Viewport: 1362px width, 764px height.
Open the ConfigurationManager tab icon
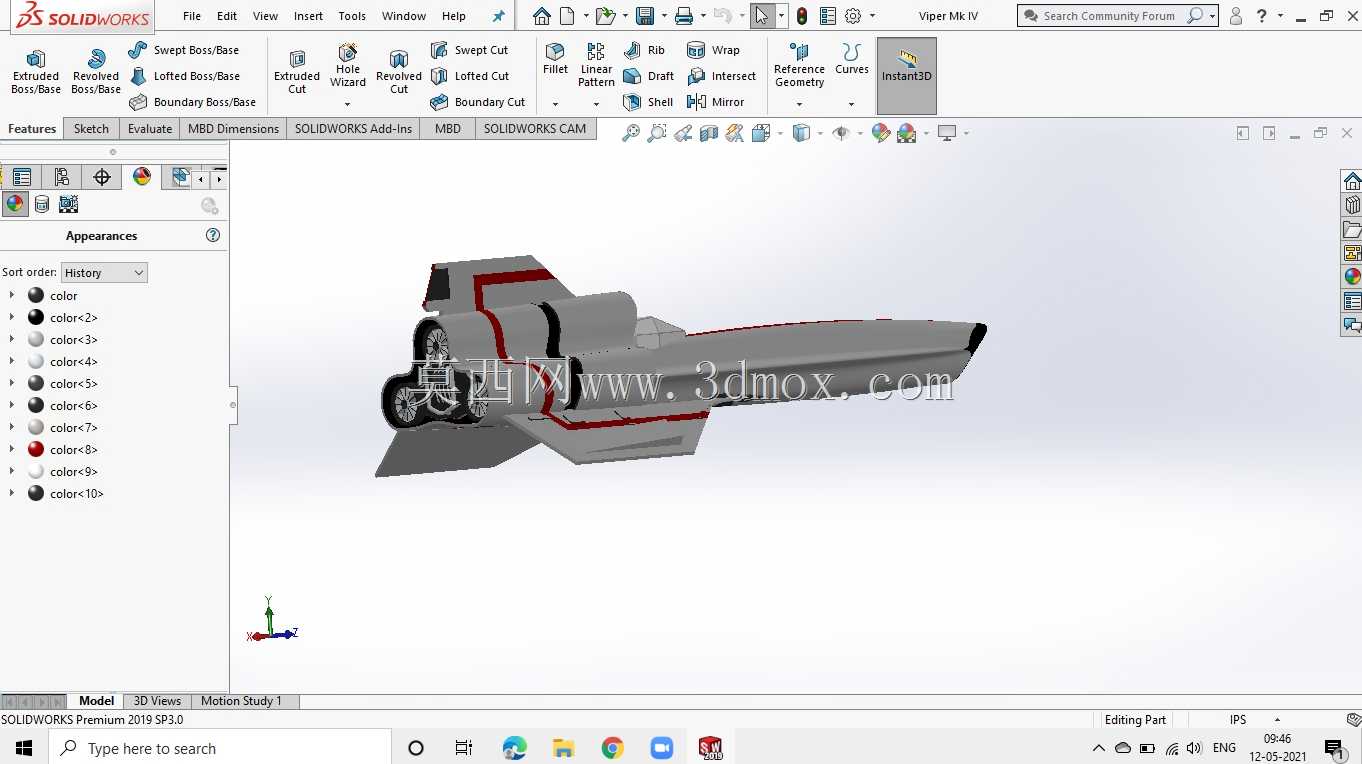point(62,178)
